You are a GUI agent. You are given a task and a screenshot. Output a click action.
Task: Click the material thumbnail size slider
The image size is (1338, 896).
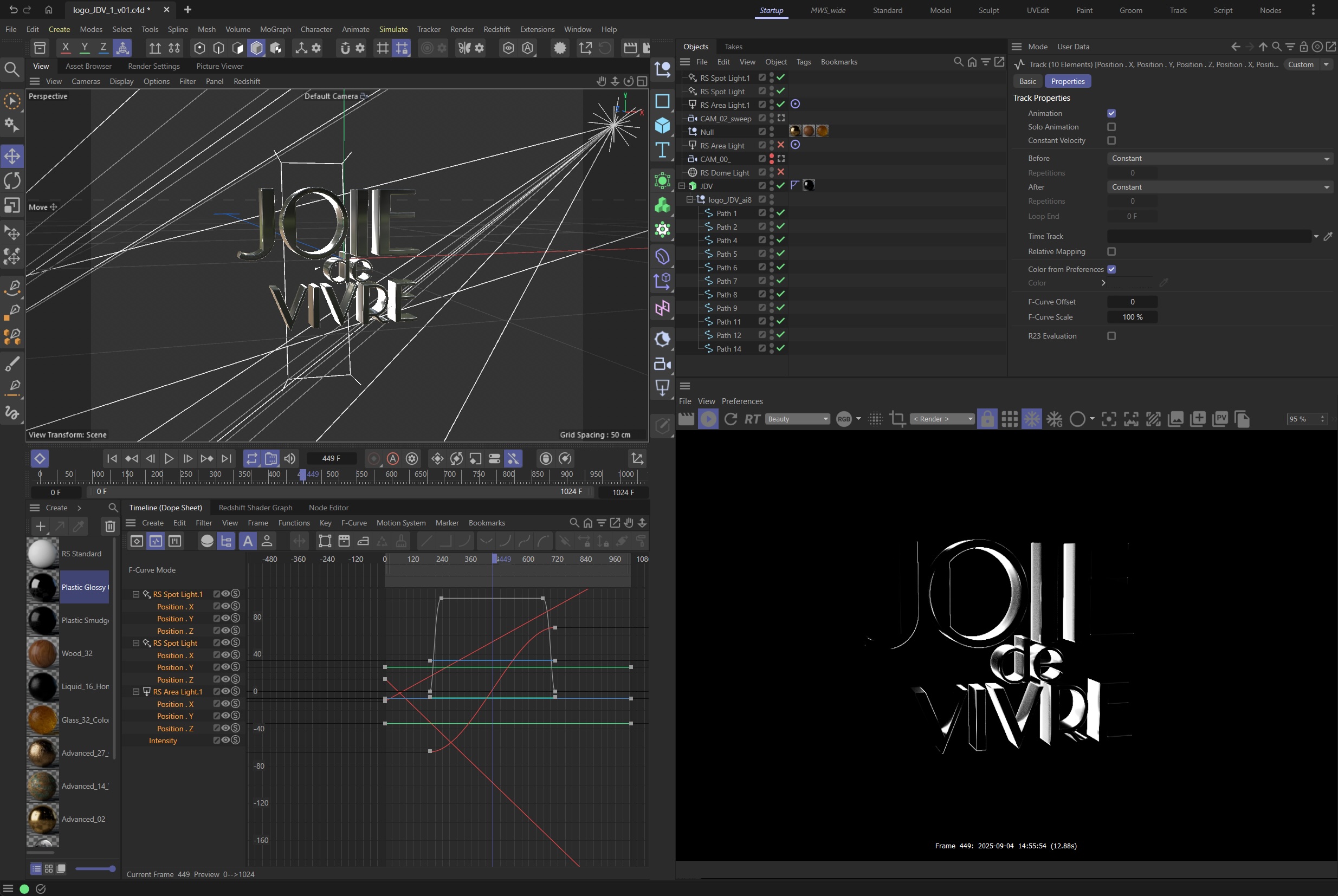tap(95, 868)
